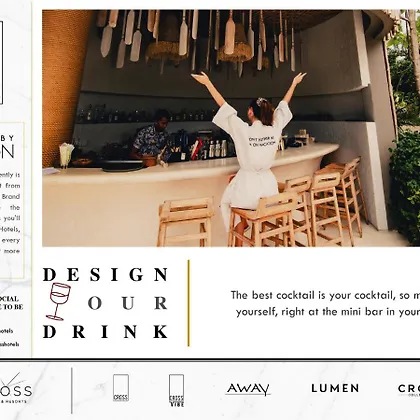Click the glass of napkins on the bar counter
This screenshot has width=420, height=420.
click(x=66, y=156)
